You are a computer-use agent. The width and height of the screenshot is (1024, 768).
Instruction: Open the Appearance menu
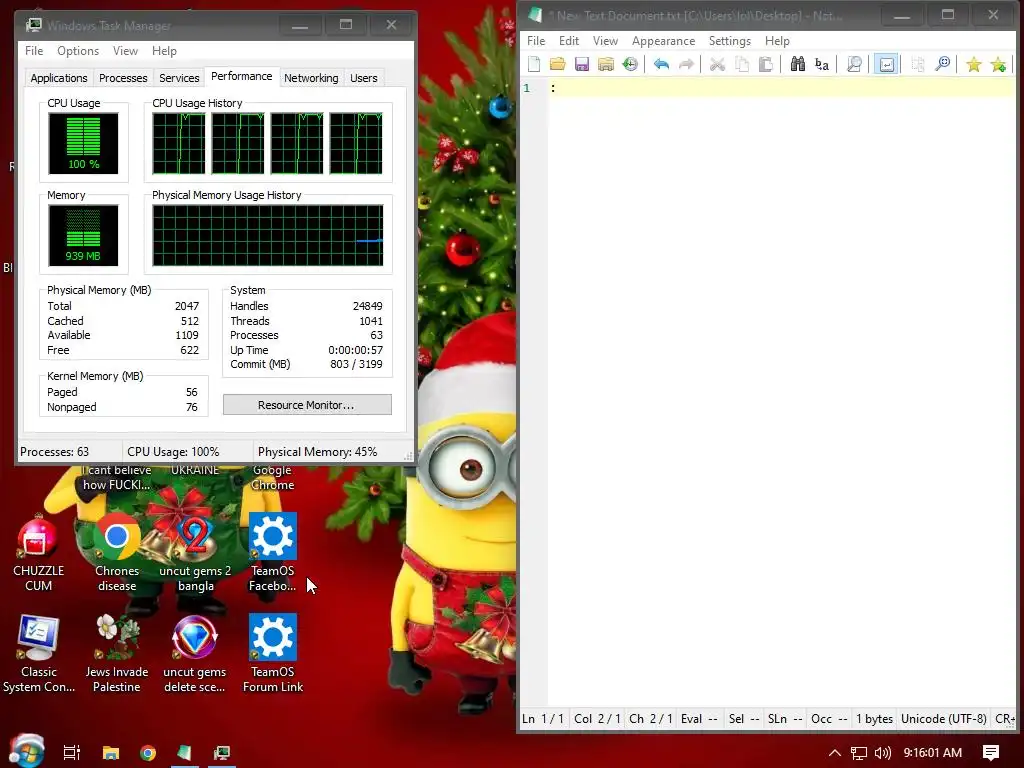(664, 40)
